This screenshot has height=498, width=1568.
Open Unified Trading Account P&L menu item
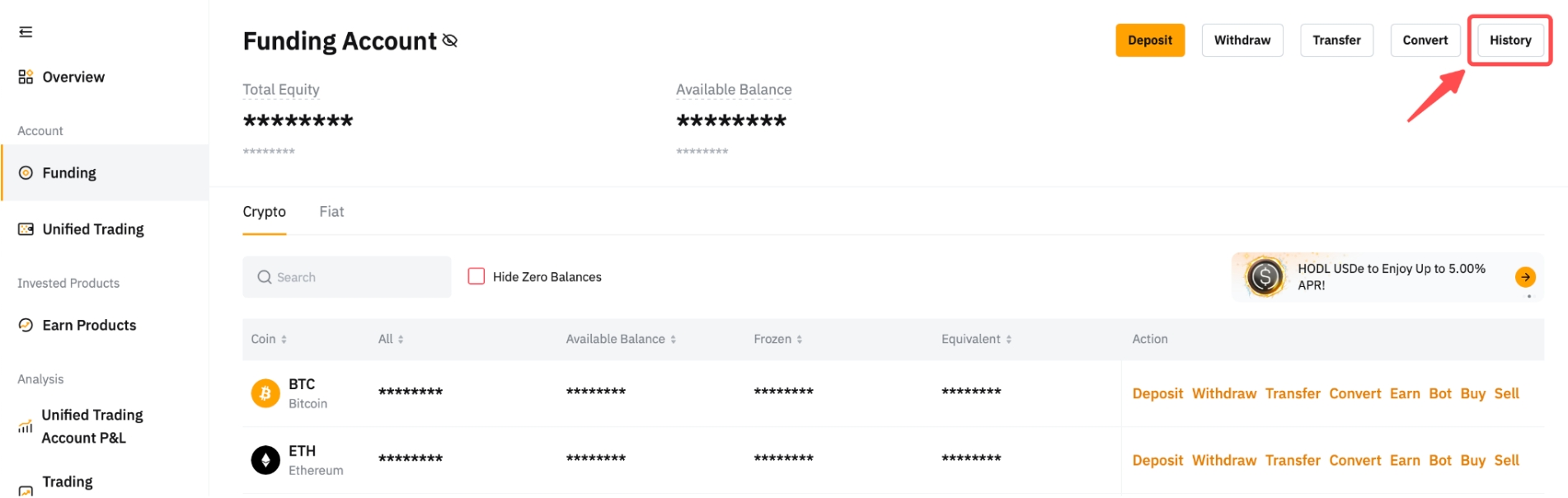click(x=92, y=426)
